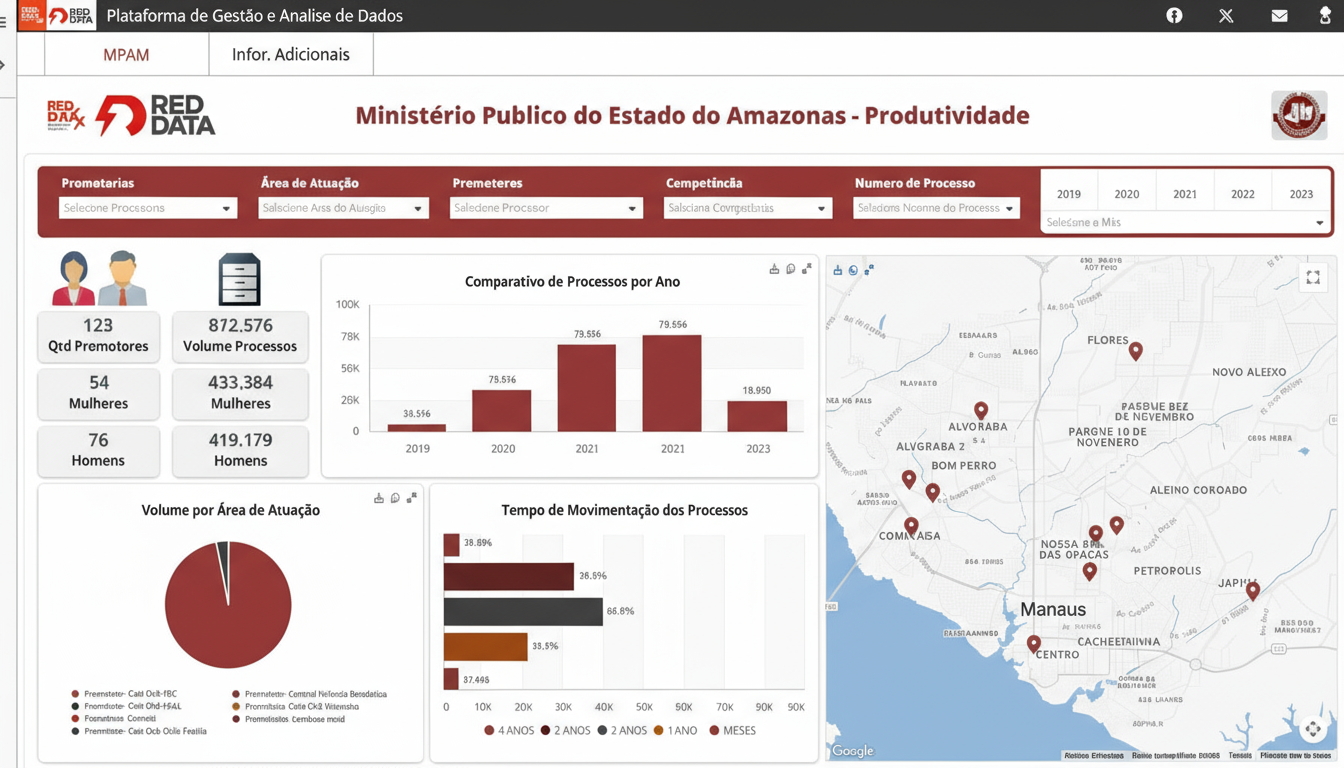Image resolution: width=1344 pixels, height=768 pixels.
Task: Click the comment icon on pie chart panel
Action: tap(395, 498)
